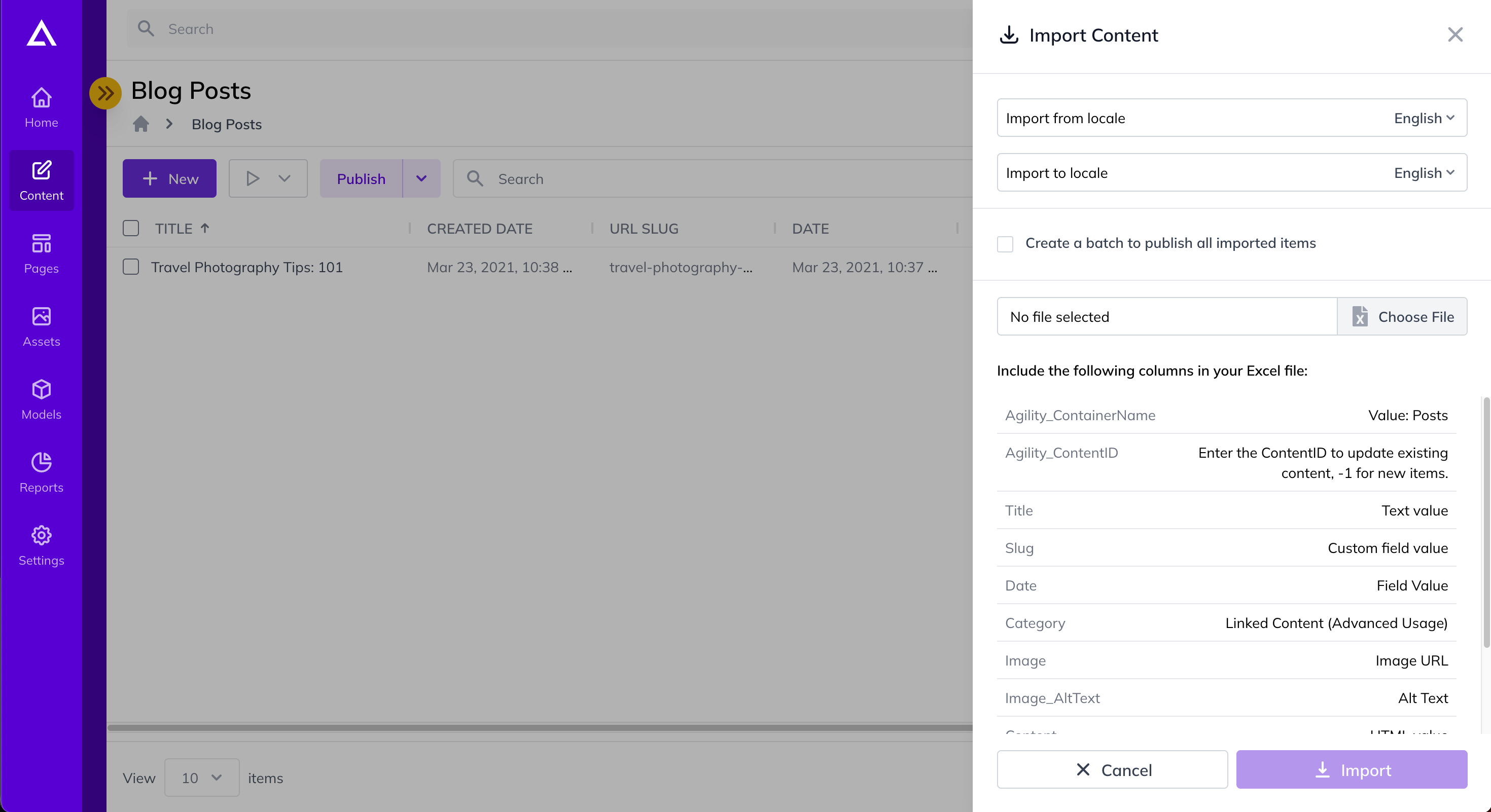Click the New button

[169, 179]
